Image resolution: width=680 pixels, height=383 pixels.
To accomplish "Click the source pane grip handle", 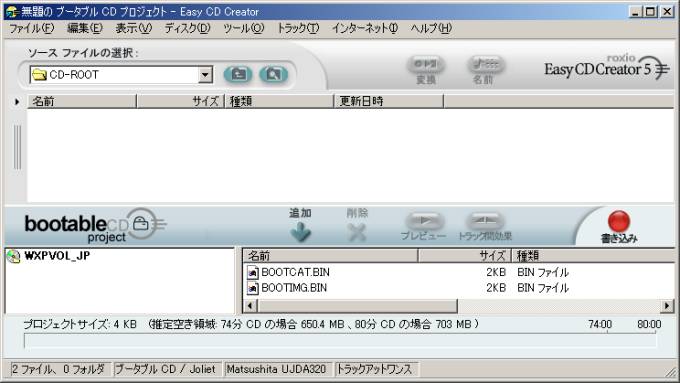I will point(17,147).
